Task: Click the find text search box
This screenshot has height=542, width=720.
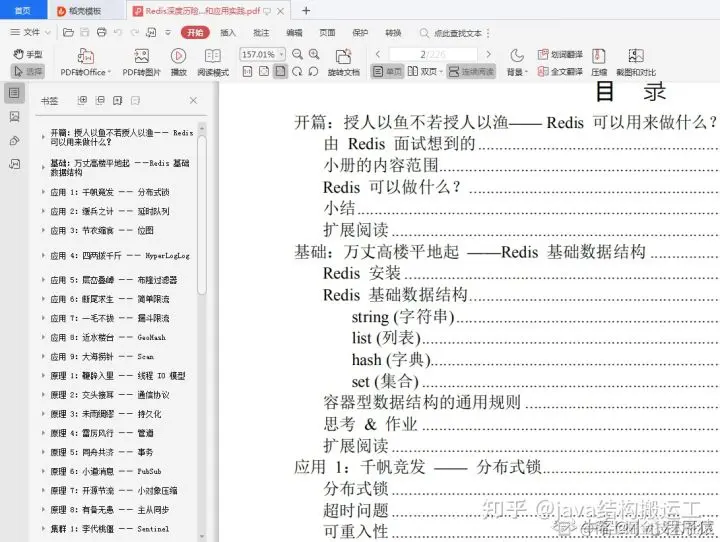Action: pos(452,33)
